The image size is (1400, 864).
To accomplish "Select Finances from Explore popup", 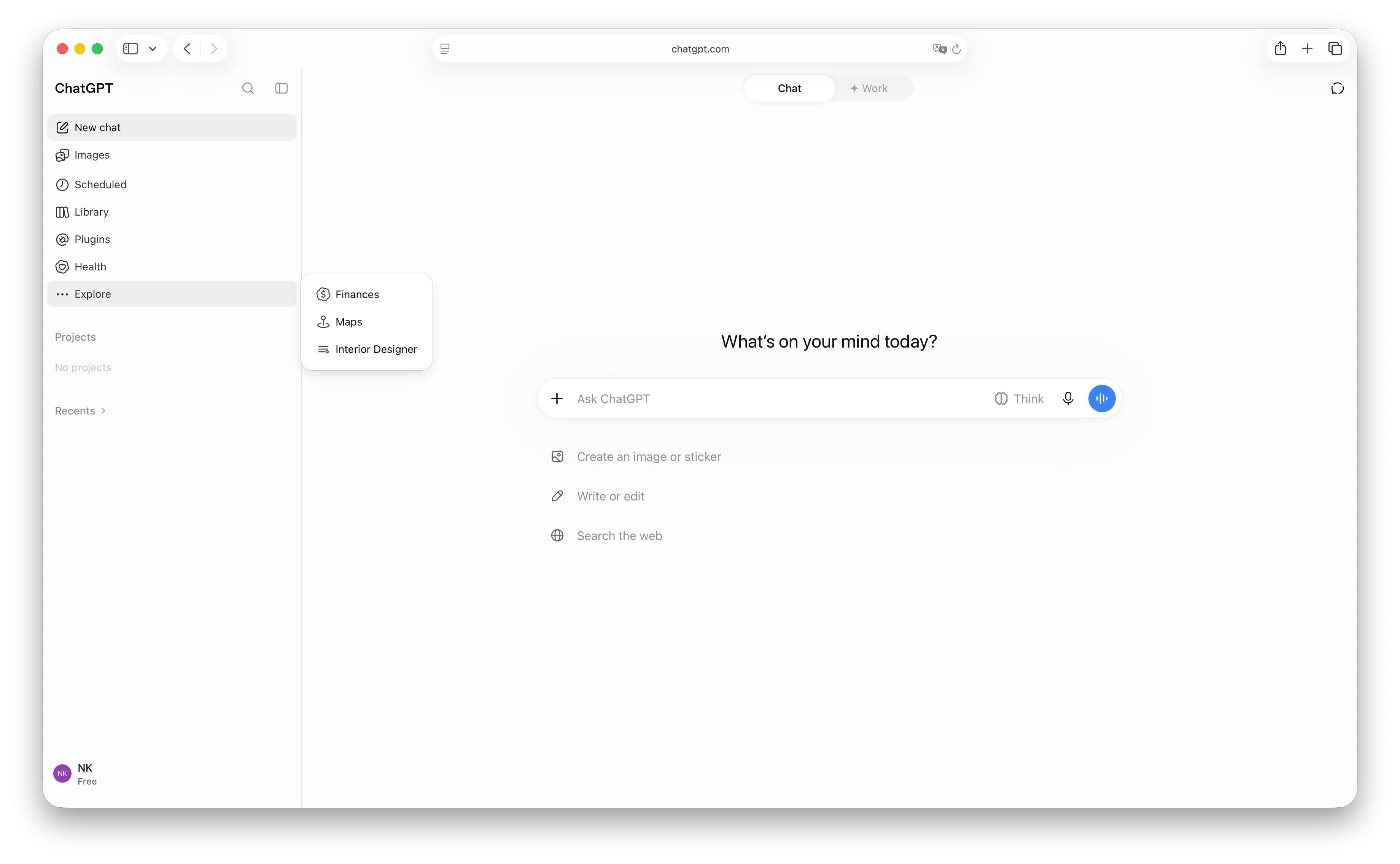I will (366, 294).
